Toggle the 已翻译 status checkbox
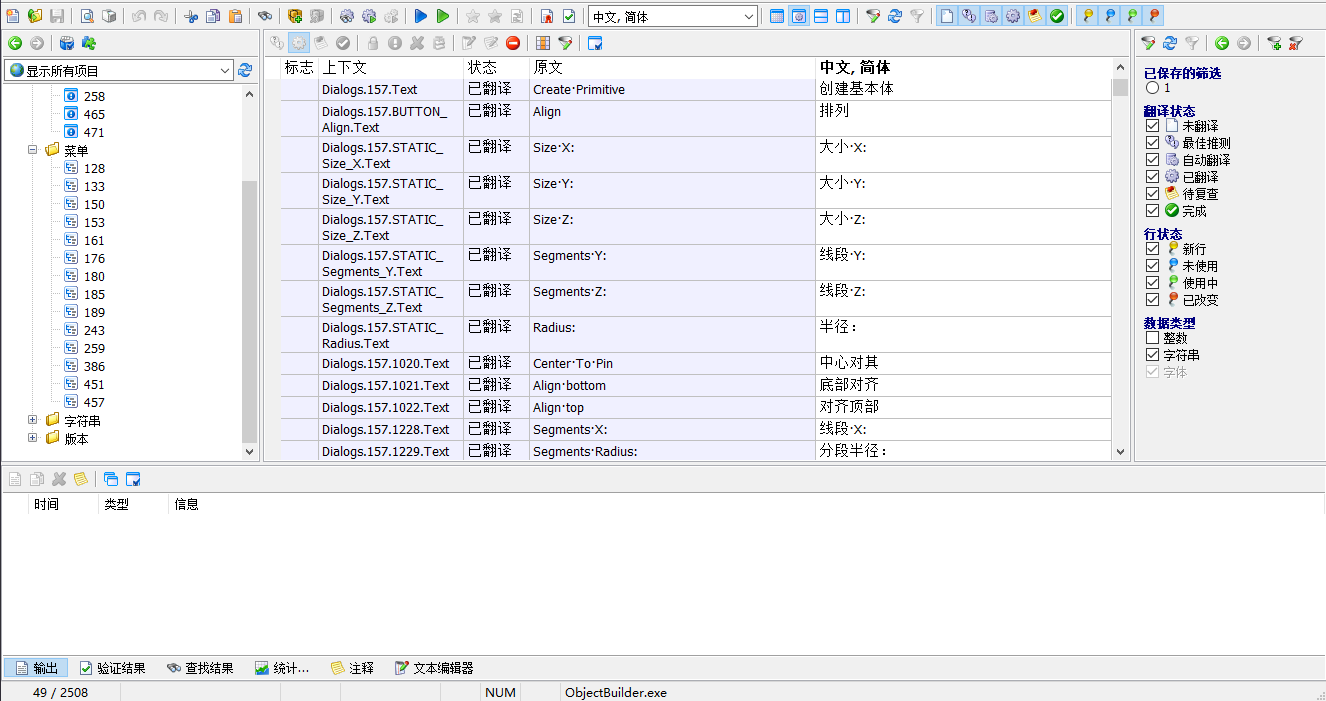The image size is (1326, 701). pos(1152,177)
